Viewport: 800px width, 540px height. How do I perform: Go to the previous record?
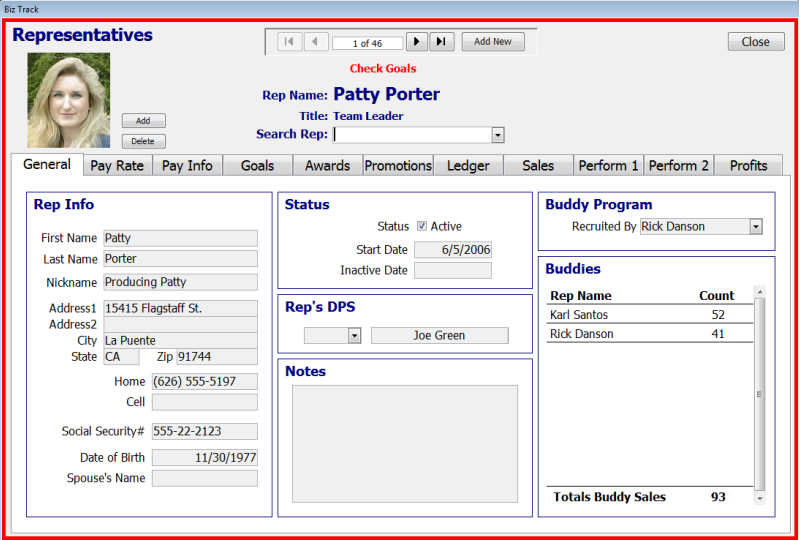316,42
